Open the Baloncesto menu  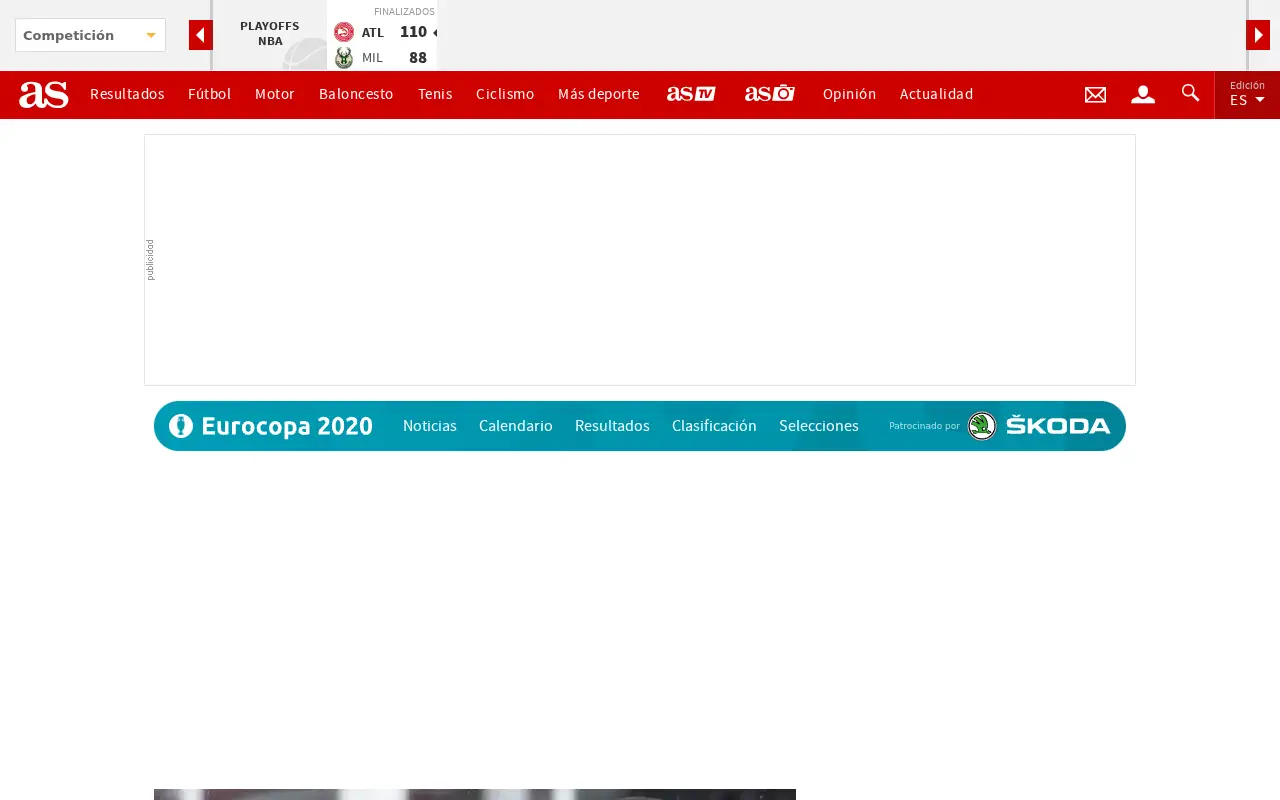356,94
